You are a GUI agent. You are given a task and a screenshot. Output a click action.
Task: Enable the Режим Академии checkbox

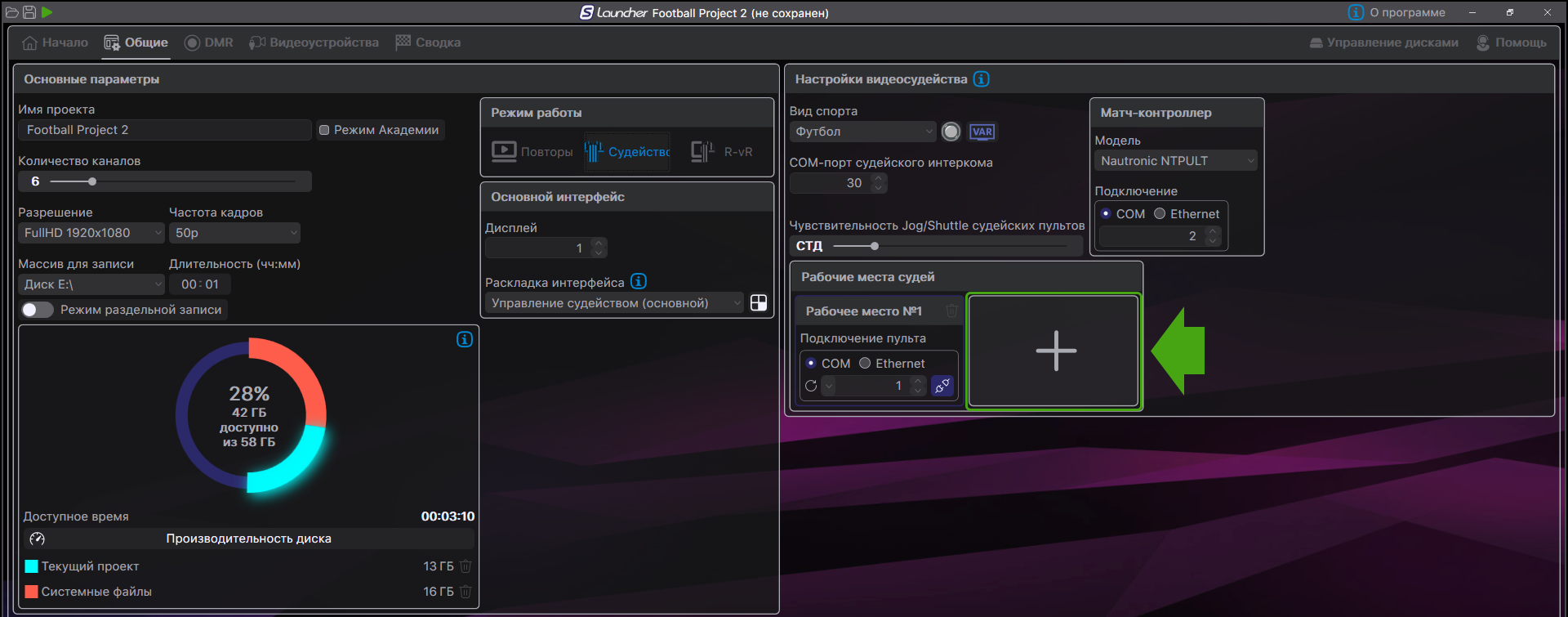point(324,130)
